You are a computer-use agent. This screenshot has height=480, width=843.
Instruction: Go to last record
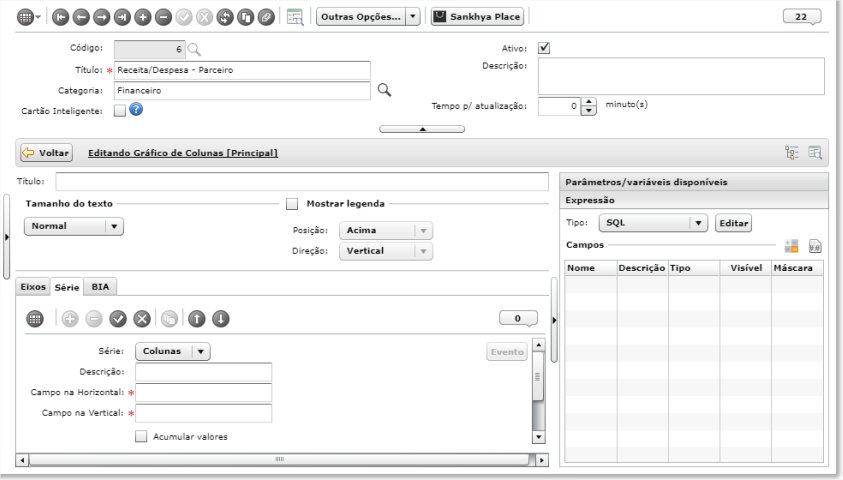click(122, 17)
